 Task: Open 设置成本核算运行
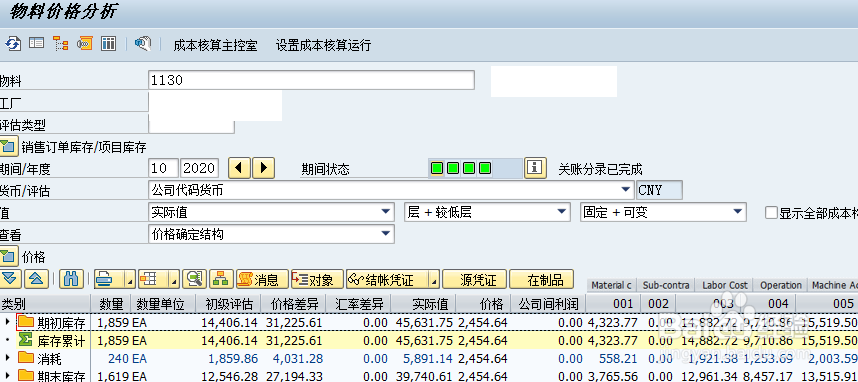(x=323, y=45)
